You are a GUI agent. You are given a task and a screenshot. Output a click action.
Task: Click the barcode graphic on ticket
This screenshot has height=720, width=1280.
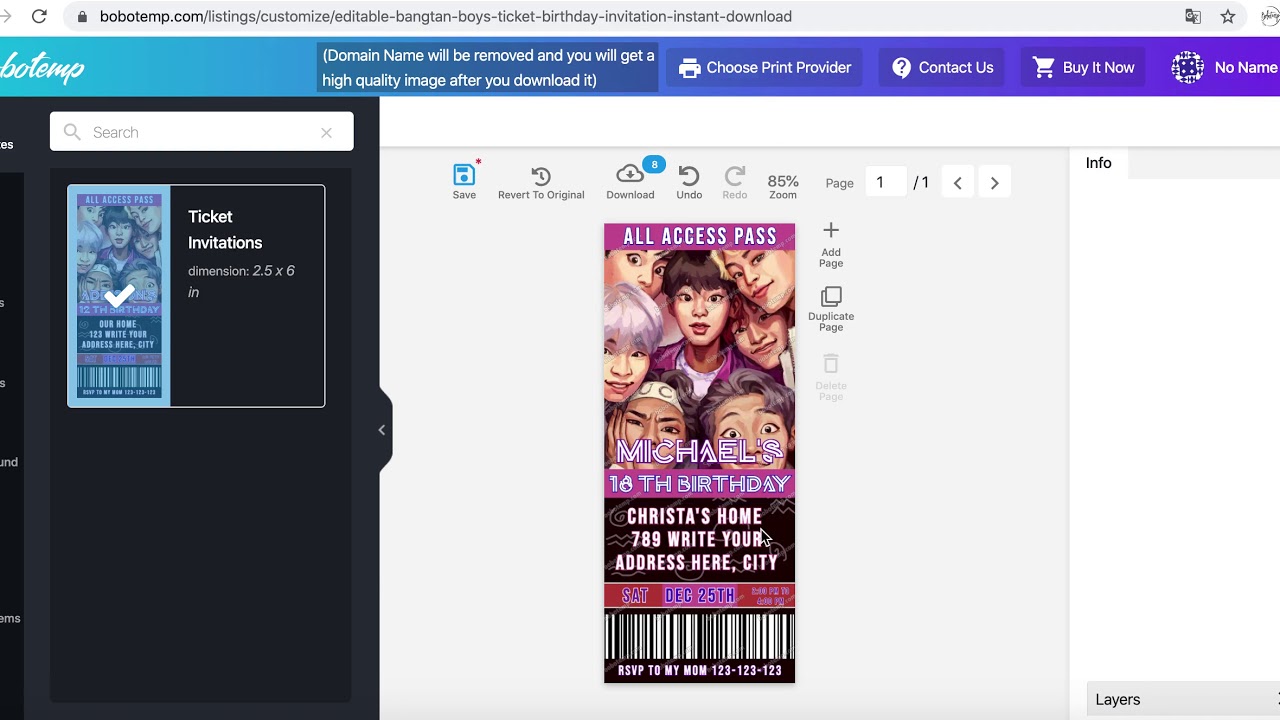(x=699, y=637)
